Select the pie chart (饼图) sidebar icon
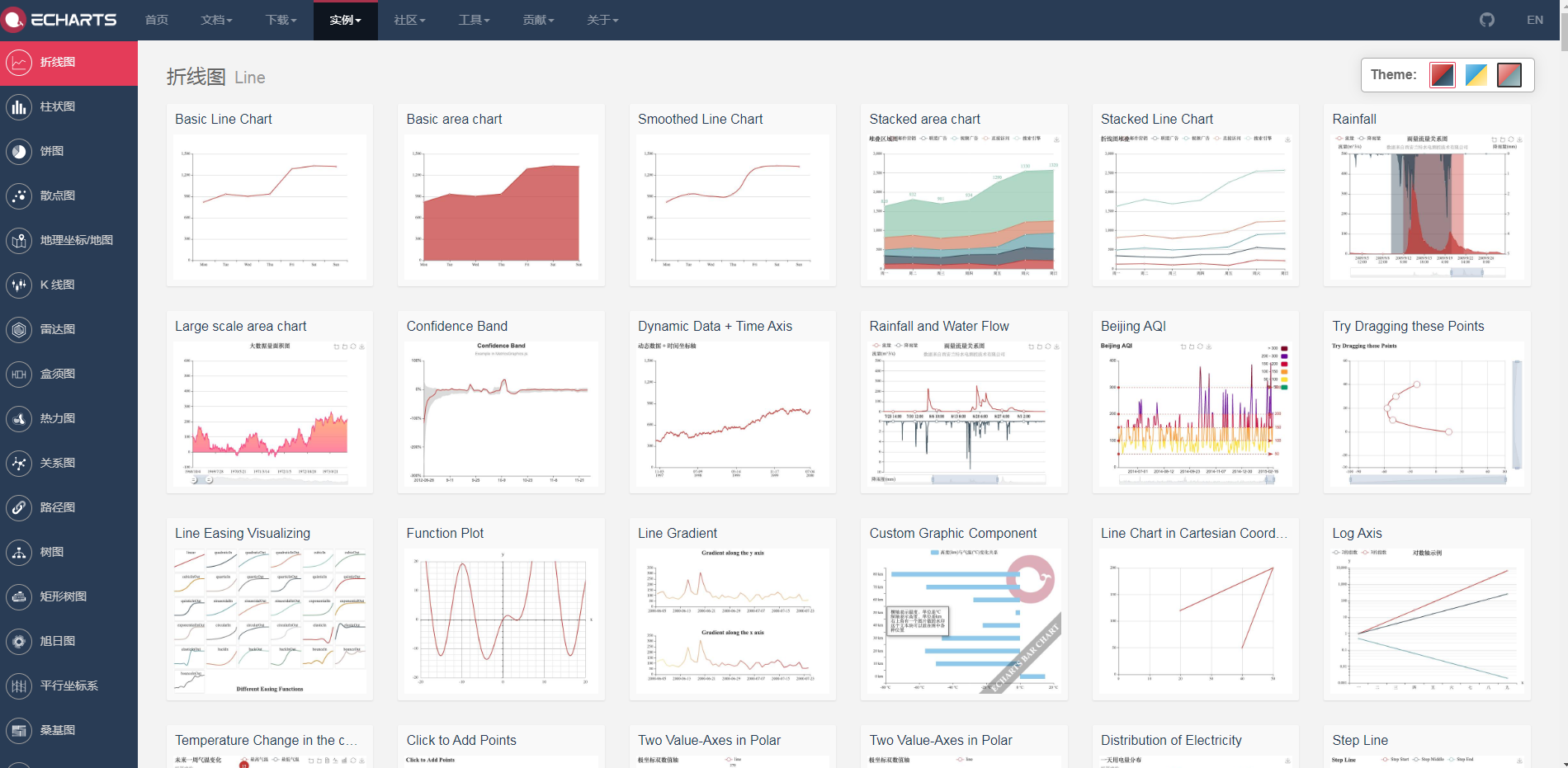Viewport: 1568px width, 768px height. click(19, 151)
